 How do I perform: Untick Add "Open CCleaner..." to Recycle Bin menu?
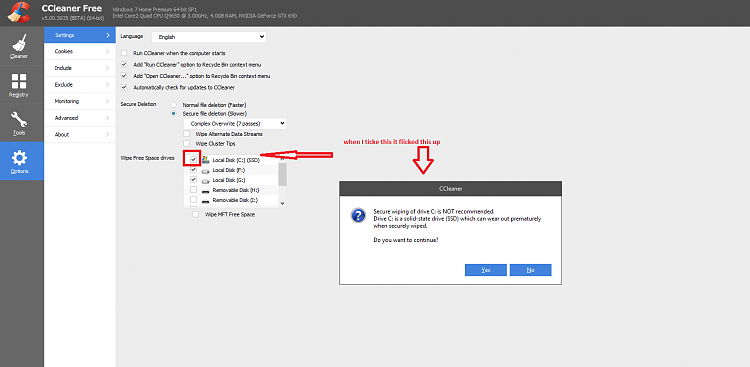pyautogui.click(x=124, y=76)
